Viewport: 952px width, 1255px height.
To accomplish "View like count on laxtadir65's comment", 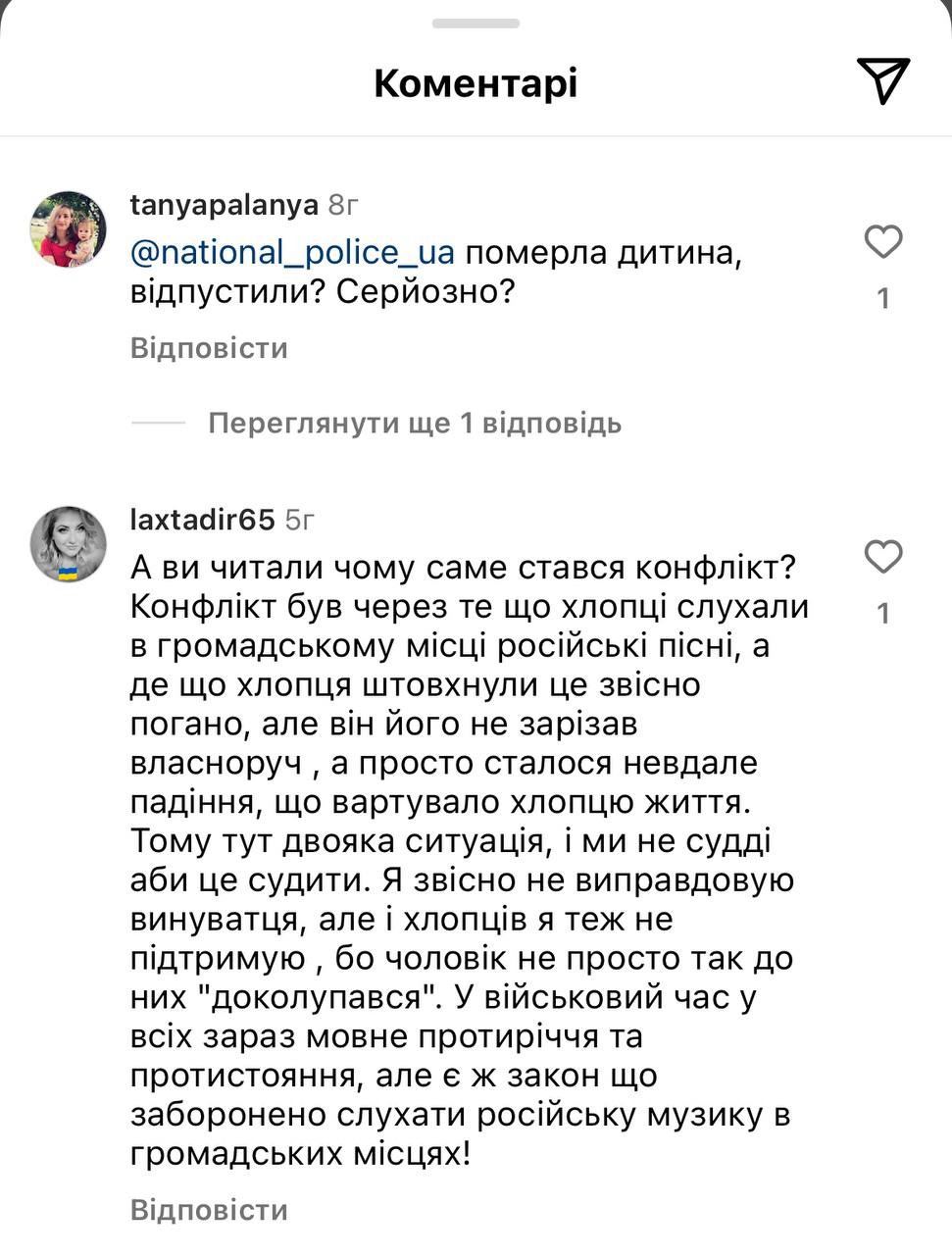I will pyautogui.click(x=883, y=614).
